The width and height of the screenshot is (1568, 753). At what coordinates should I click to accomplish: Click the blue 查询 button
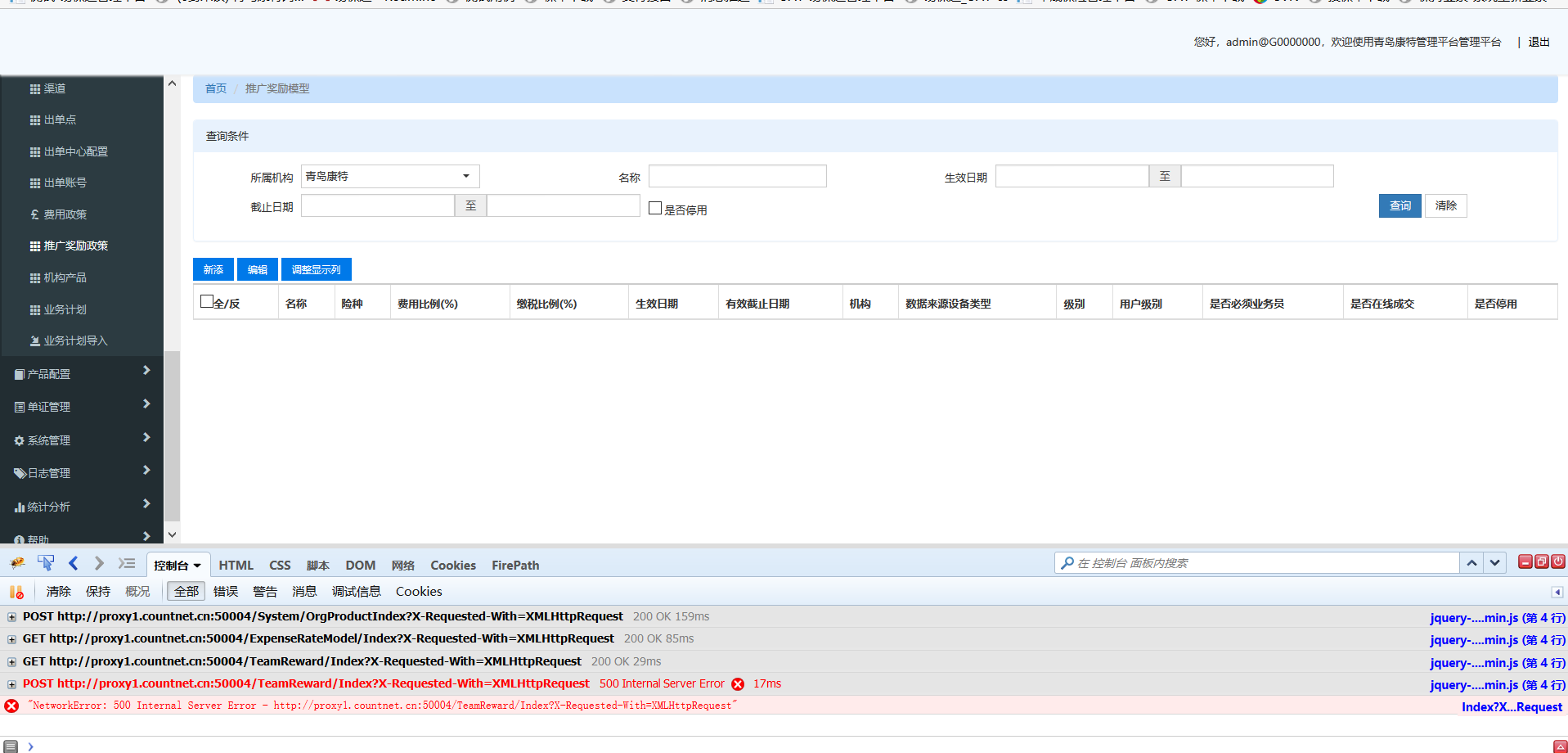tap(1400, 205)
